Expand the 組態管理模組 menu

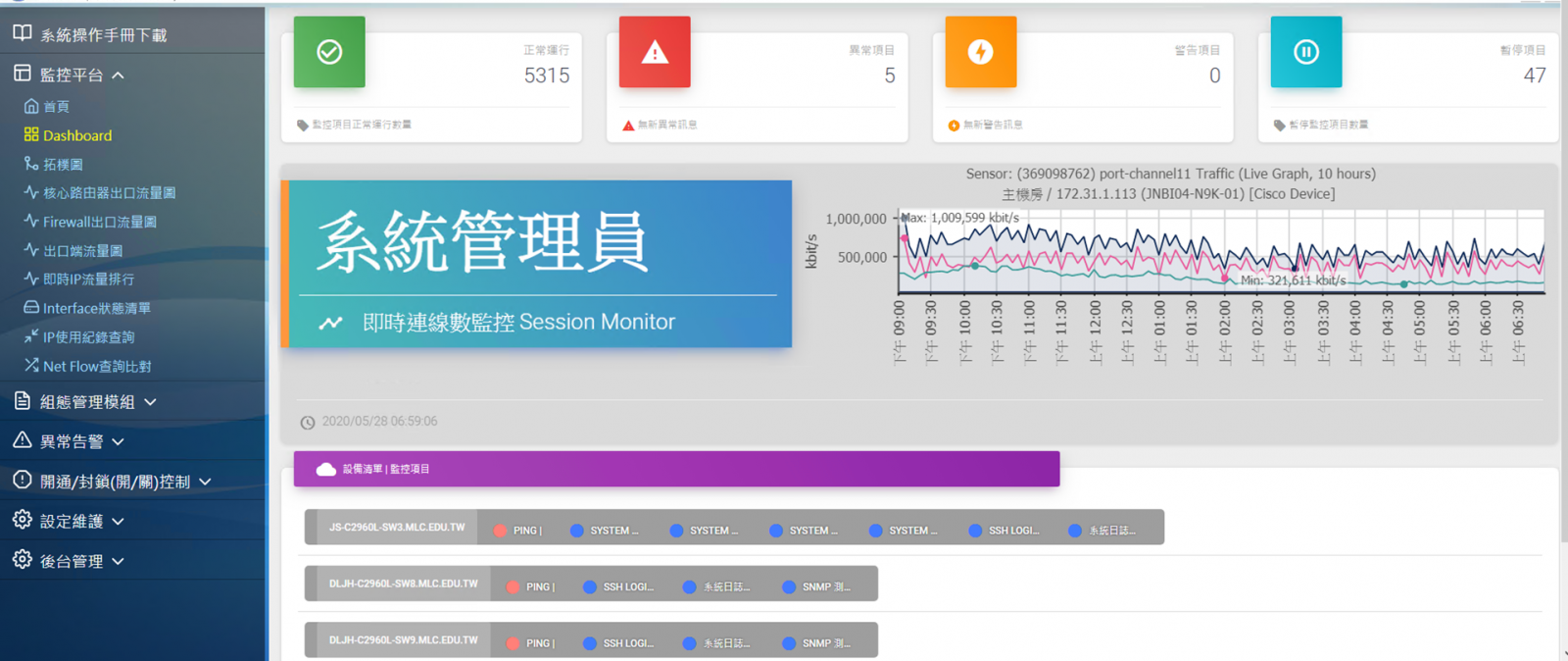point(150,402)
